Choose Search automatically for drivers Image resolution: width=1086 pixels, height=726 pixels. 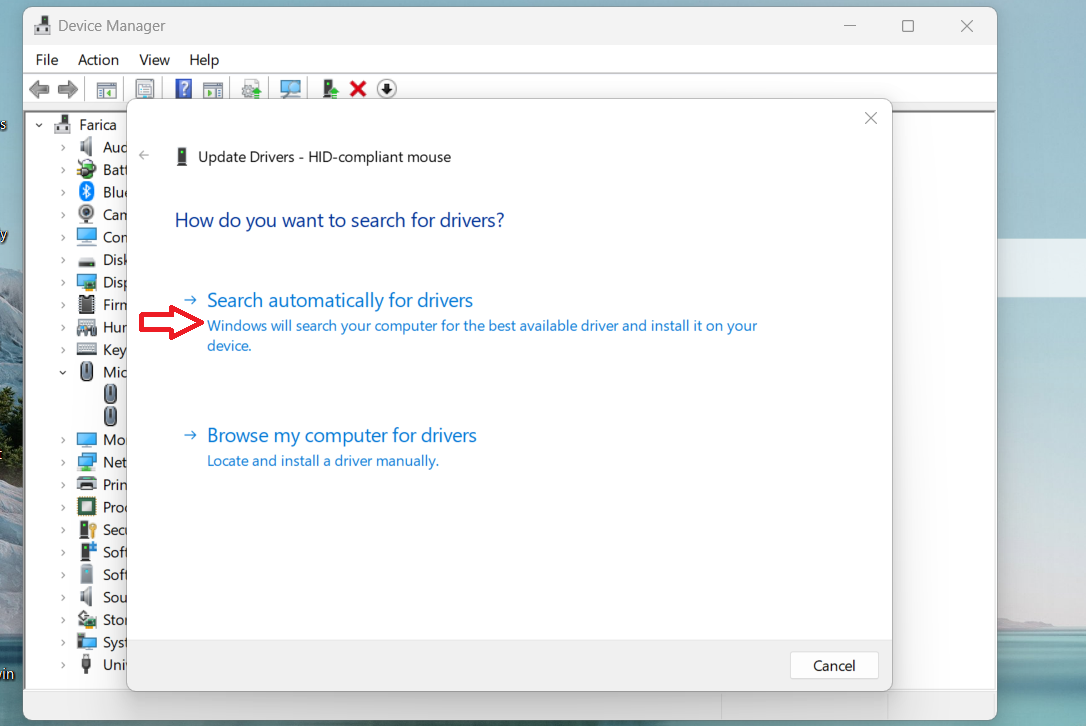pyautogui.click(x=339, y=300)
